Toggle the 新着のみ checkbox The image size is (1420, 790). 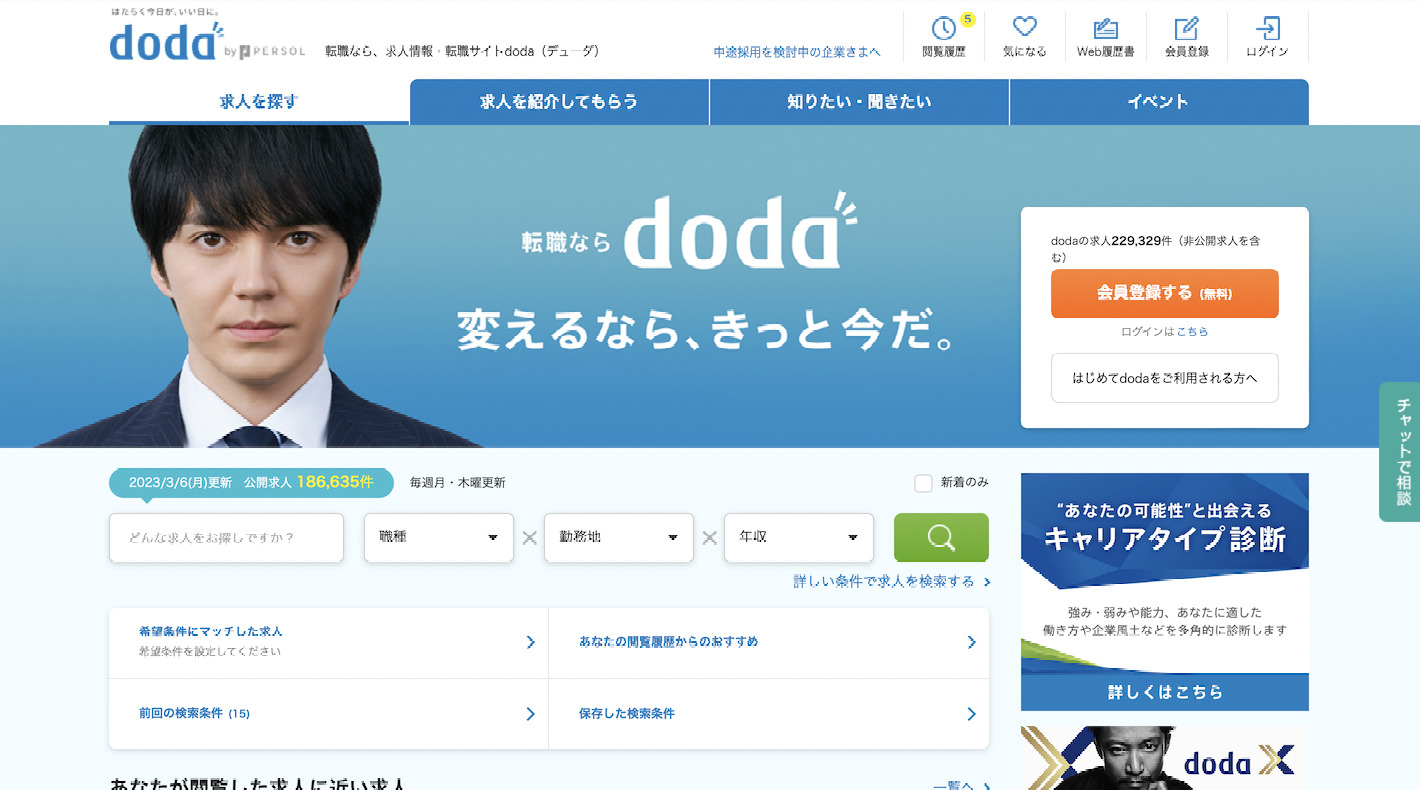923,483
